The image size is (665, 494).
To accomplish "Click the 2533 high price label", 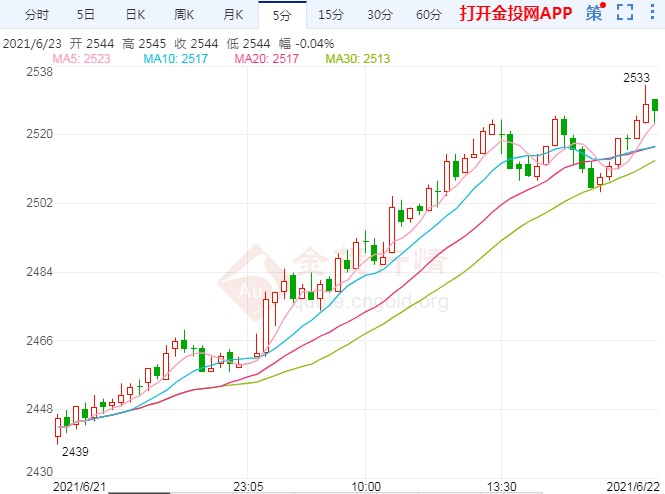I will tap(636, 78).
